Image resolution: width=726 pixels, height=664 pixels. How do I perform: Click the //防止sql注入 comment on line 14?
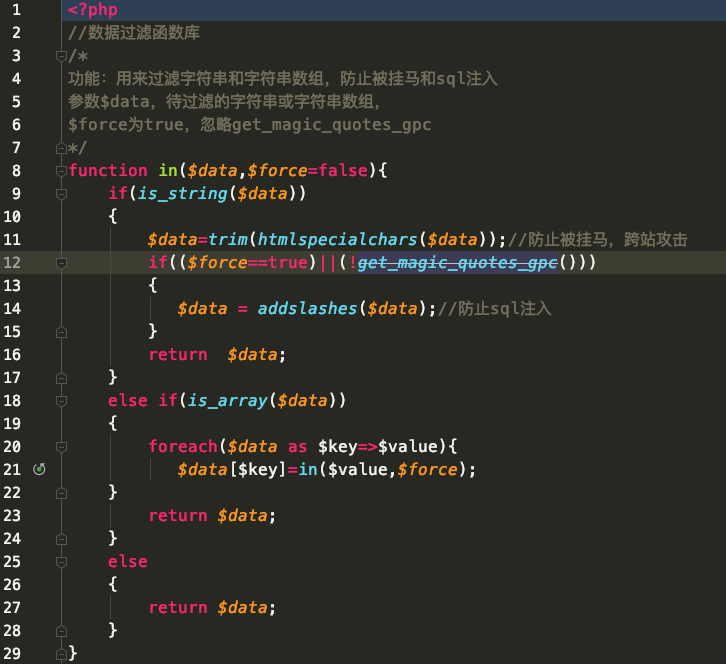coord(494,308)
